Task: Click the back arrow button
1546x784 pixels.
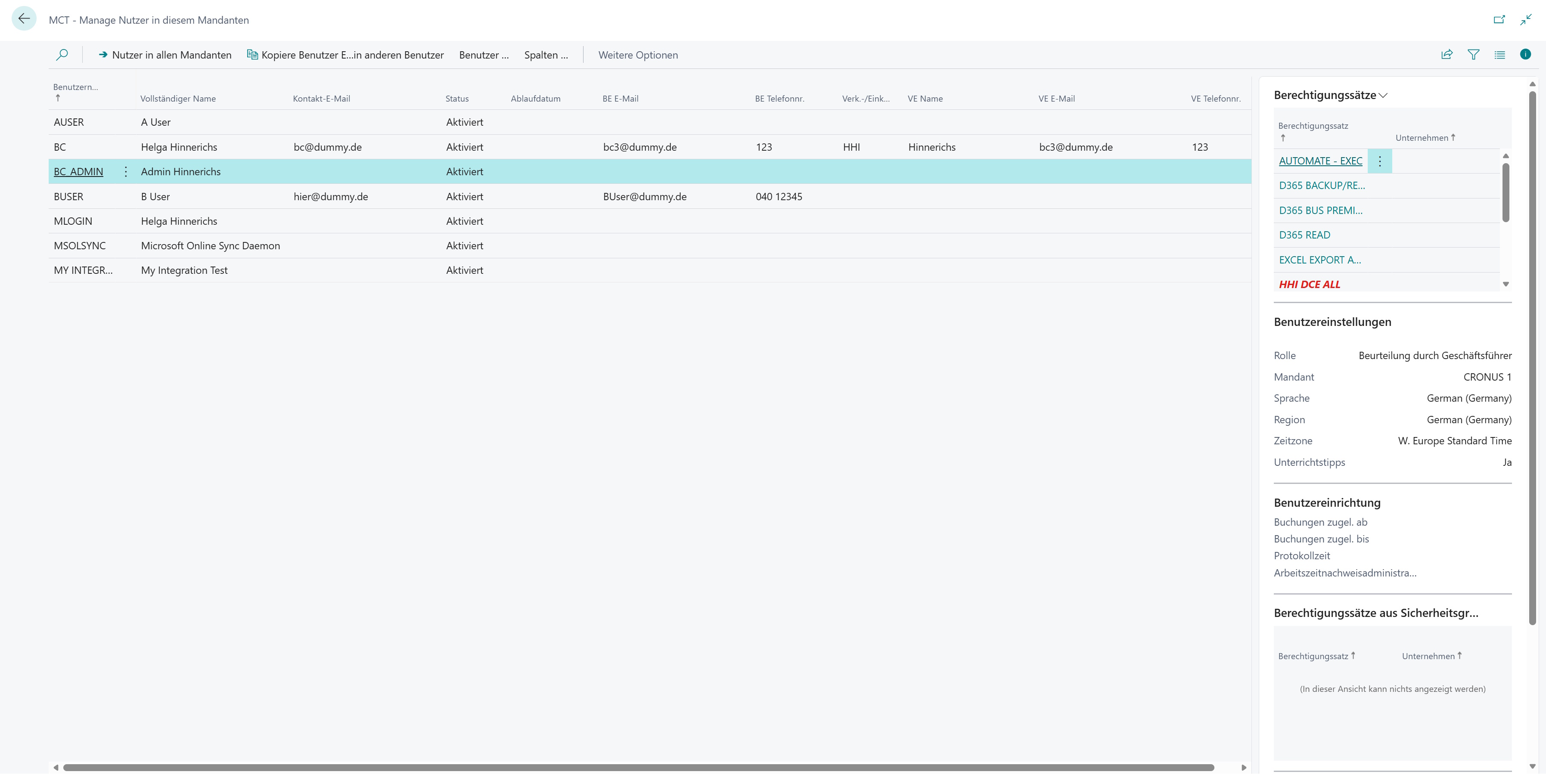Action: click(24, 19)
